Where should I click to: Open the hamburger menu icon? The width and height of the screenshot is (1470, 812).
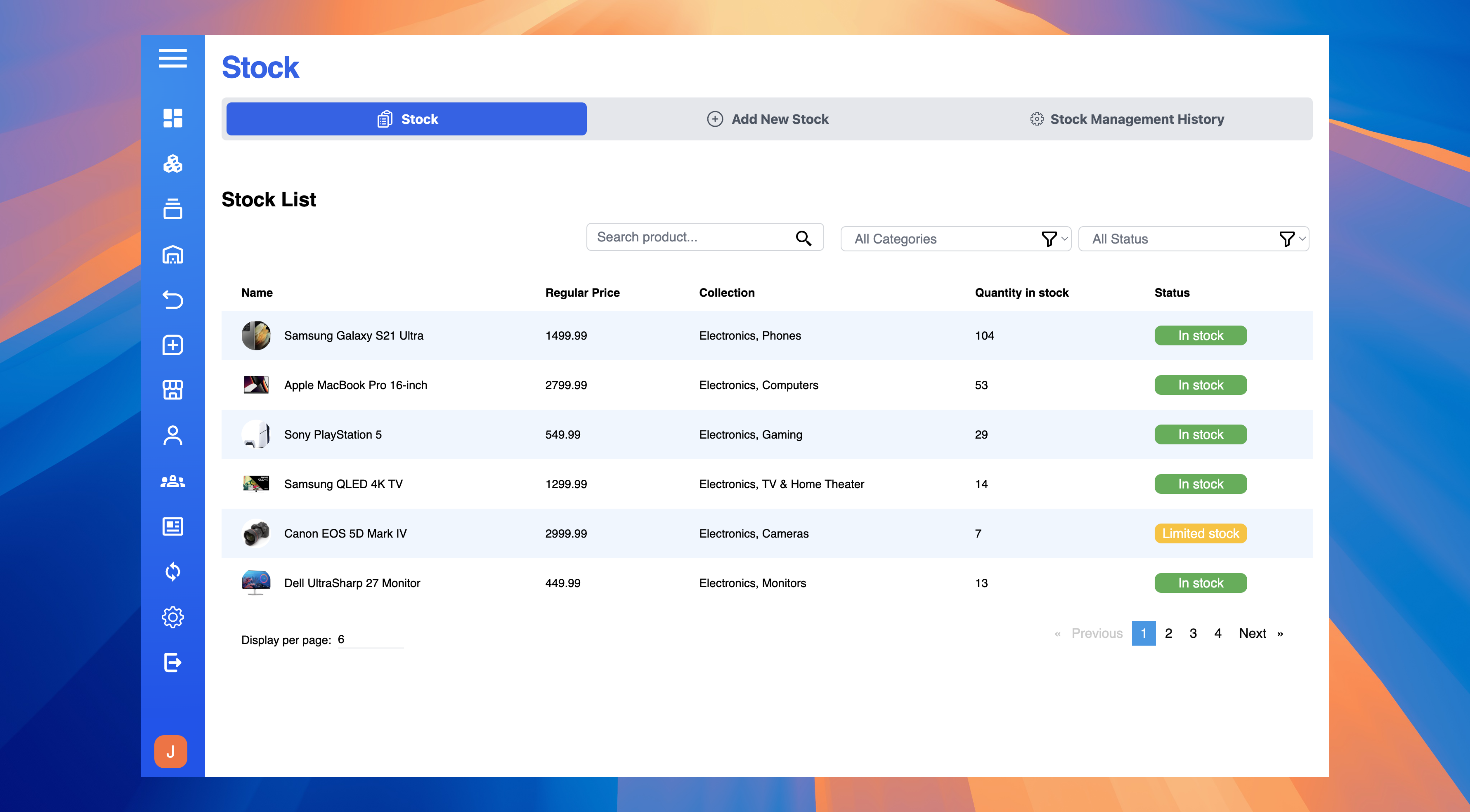point(172,58)
